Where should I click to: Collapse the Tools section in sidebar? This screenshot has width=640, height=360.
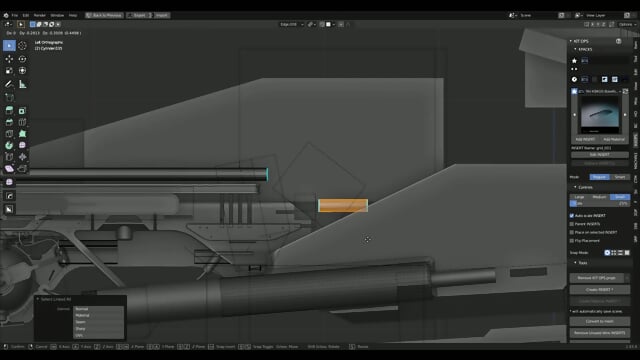[x=581, y=263]
